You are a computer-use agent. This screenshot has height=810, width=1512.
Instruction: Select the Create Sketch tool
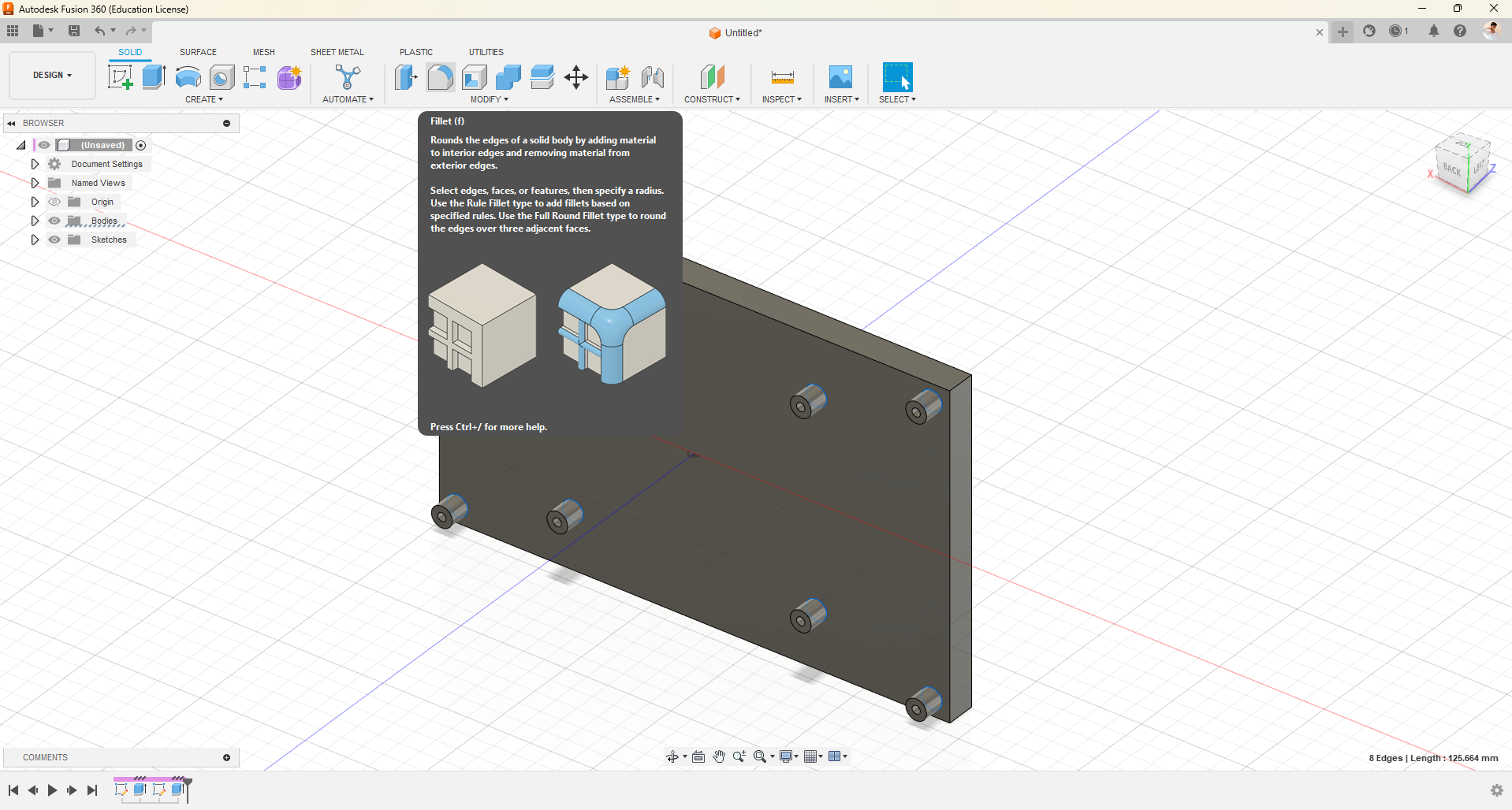pyautogui.click(x=120, y=77)
